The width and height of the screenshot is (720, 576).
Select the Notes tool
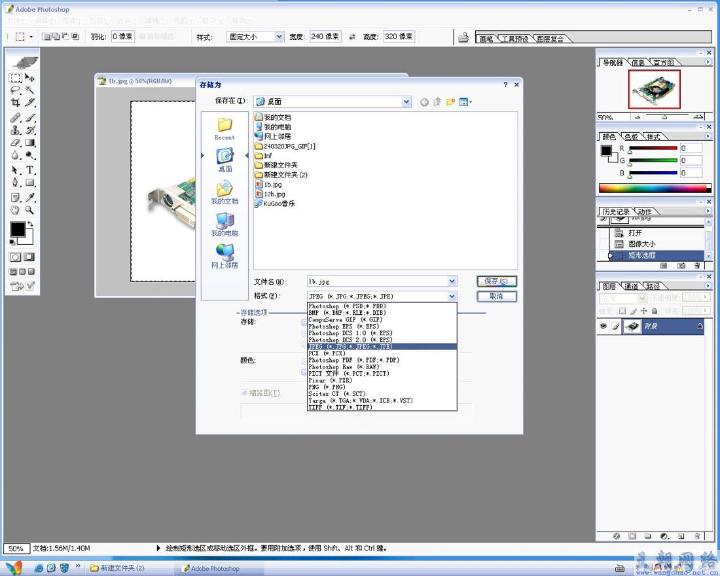tap(16, 198)
